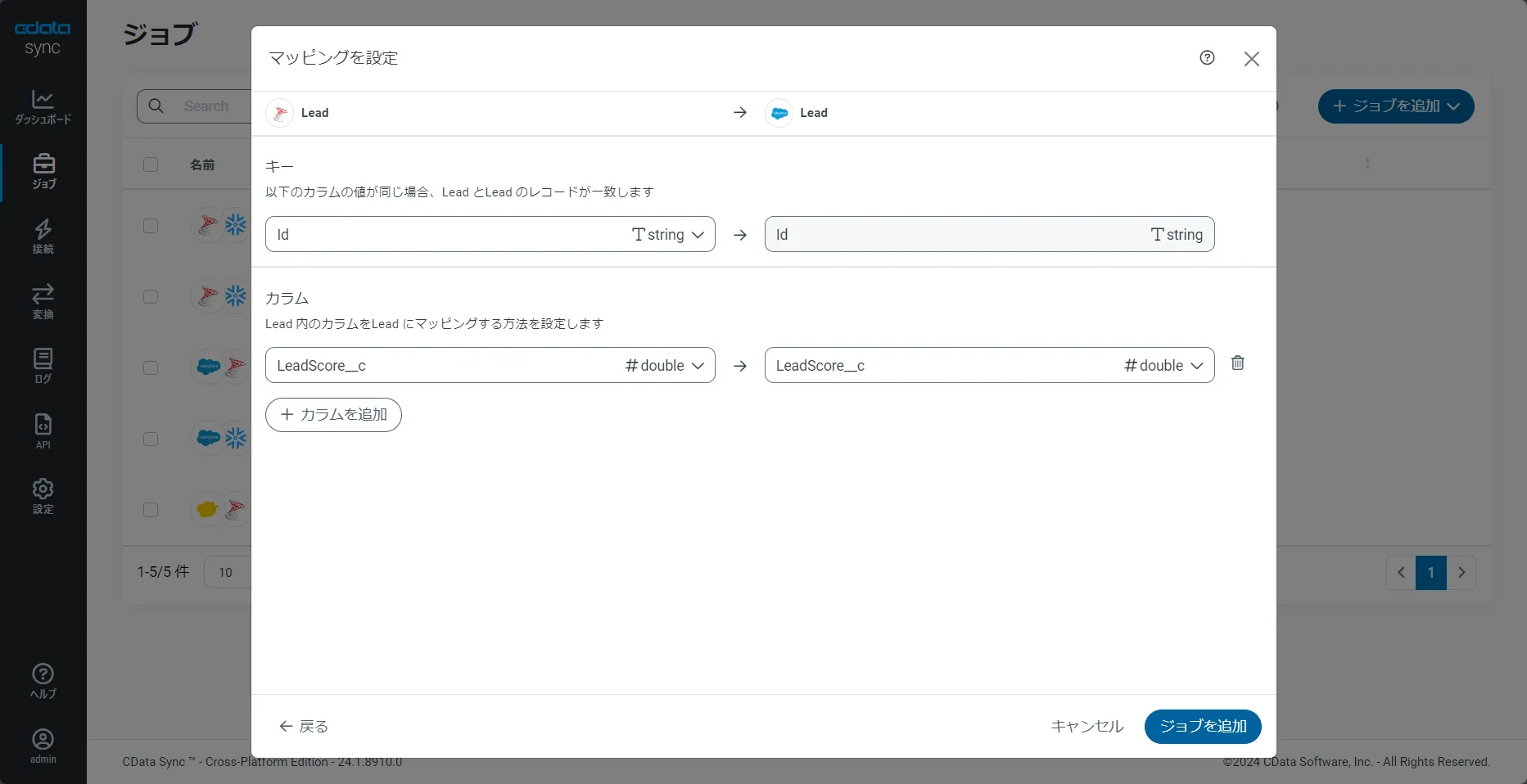Open the ログ section from the sidebar
Viewport: 1527px width, 784px height.
pyautogui.click(x=43, y=365)
